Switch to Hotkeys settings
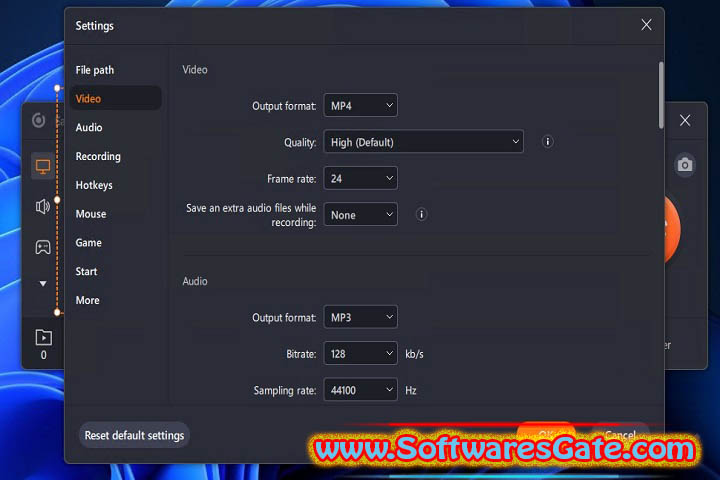720x480 pixels. (94, 185)
